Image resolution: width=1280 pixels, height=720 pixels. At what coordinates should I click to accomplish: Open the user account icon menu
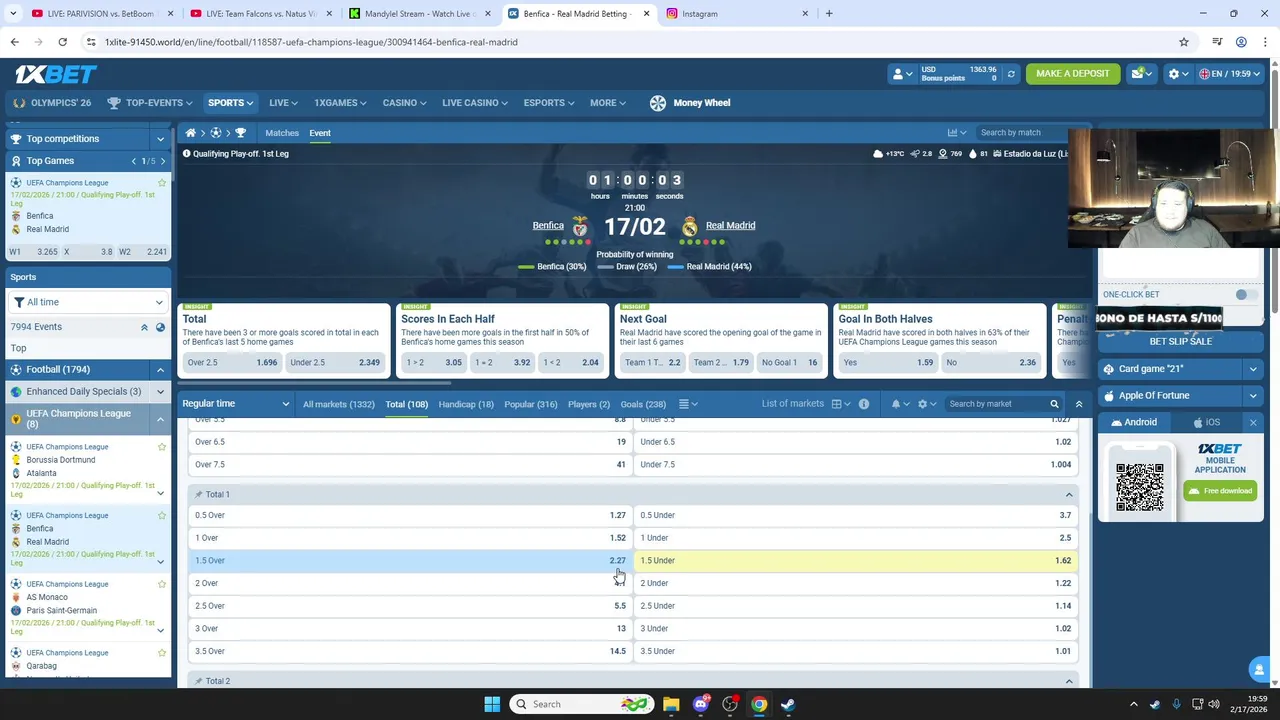coord(902,74)
